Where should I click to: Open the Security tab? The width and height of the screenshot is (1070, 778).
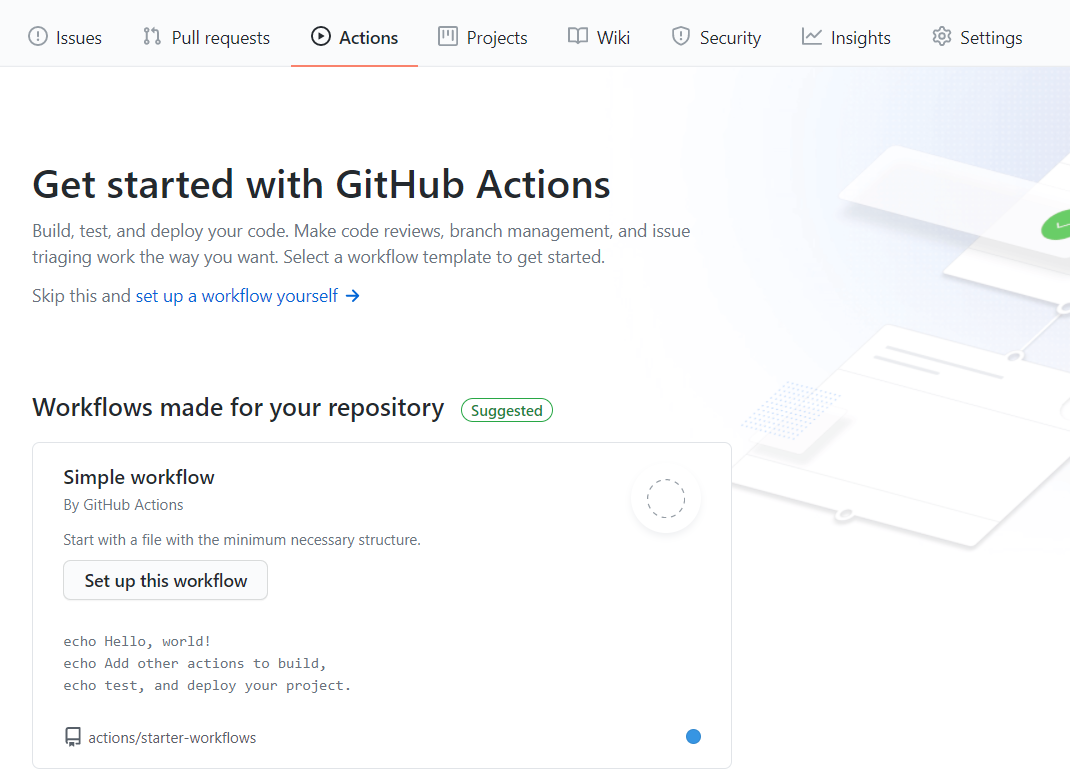(x=716, y=37)
